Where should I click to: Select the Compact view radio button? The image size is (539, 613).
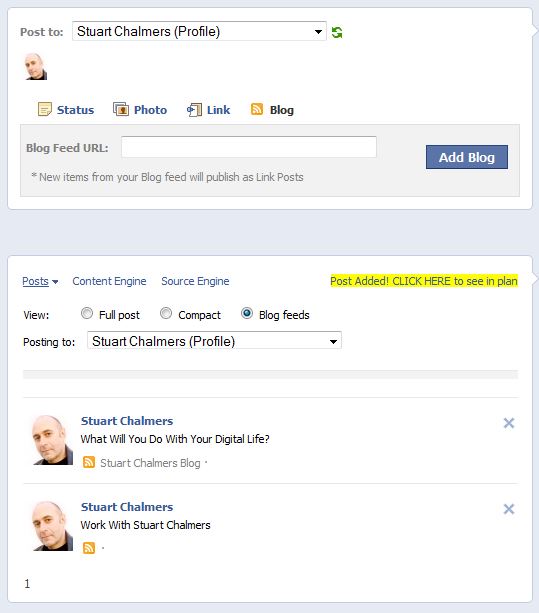click(x=166, y=313)
